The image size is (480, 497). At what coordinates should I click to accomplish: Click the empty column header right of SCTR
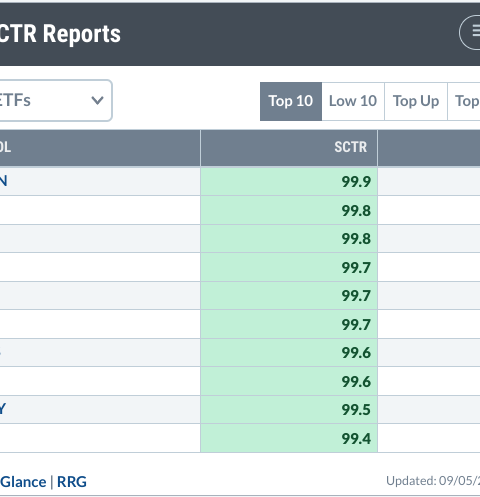point(429,147)
